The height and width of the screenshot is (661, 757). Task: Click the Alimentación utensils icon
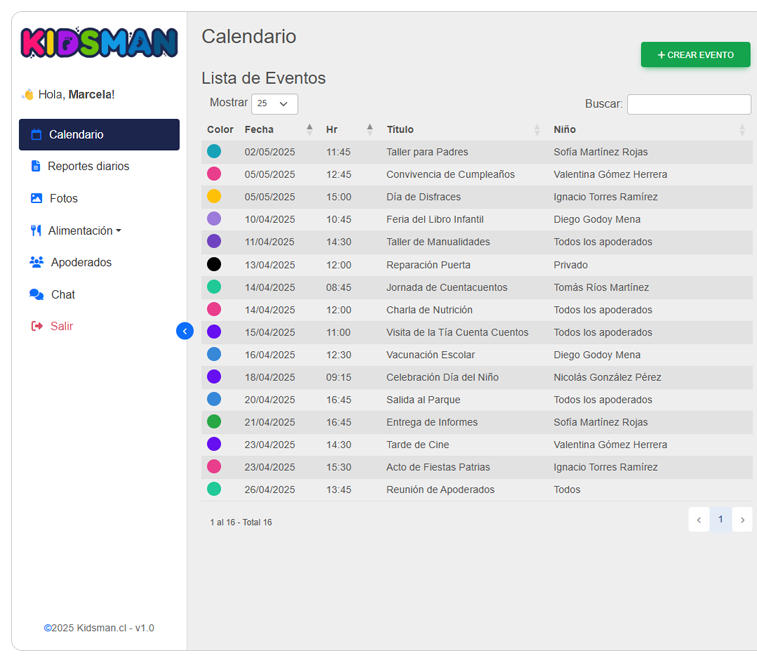pos(36,230)
